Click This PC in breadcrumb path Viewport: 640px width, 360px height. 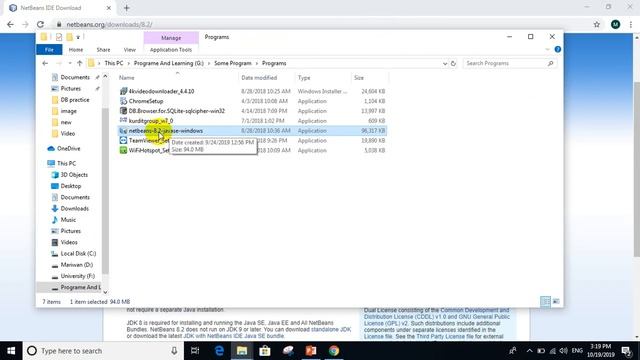tap(114, 63)
